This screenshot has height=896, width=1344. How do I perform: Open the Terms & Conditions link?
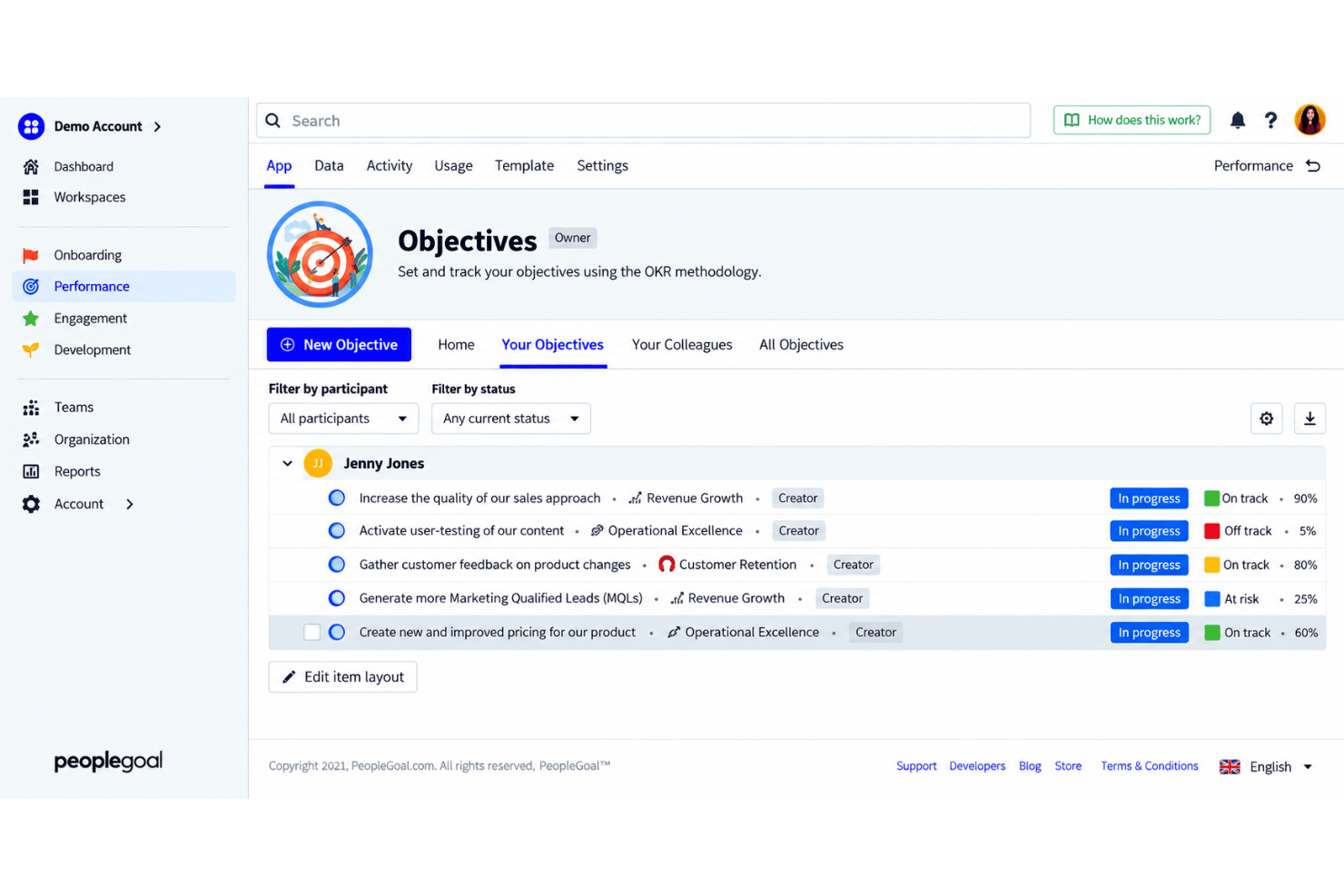[1150, 766]
